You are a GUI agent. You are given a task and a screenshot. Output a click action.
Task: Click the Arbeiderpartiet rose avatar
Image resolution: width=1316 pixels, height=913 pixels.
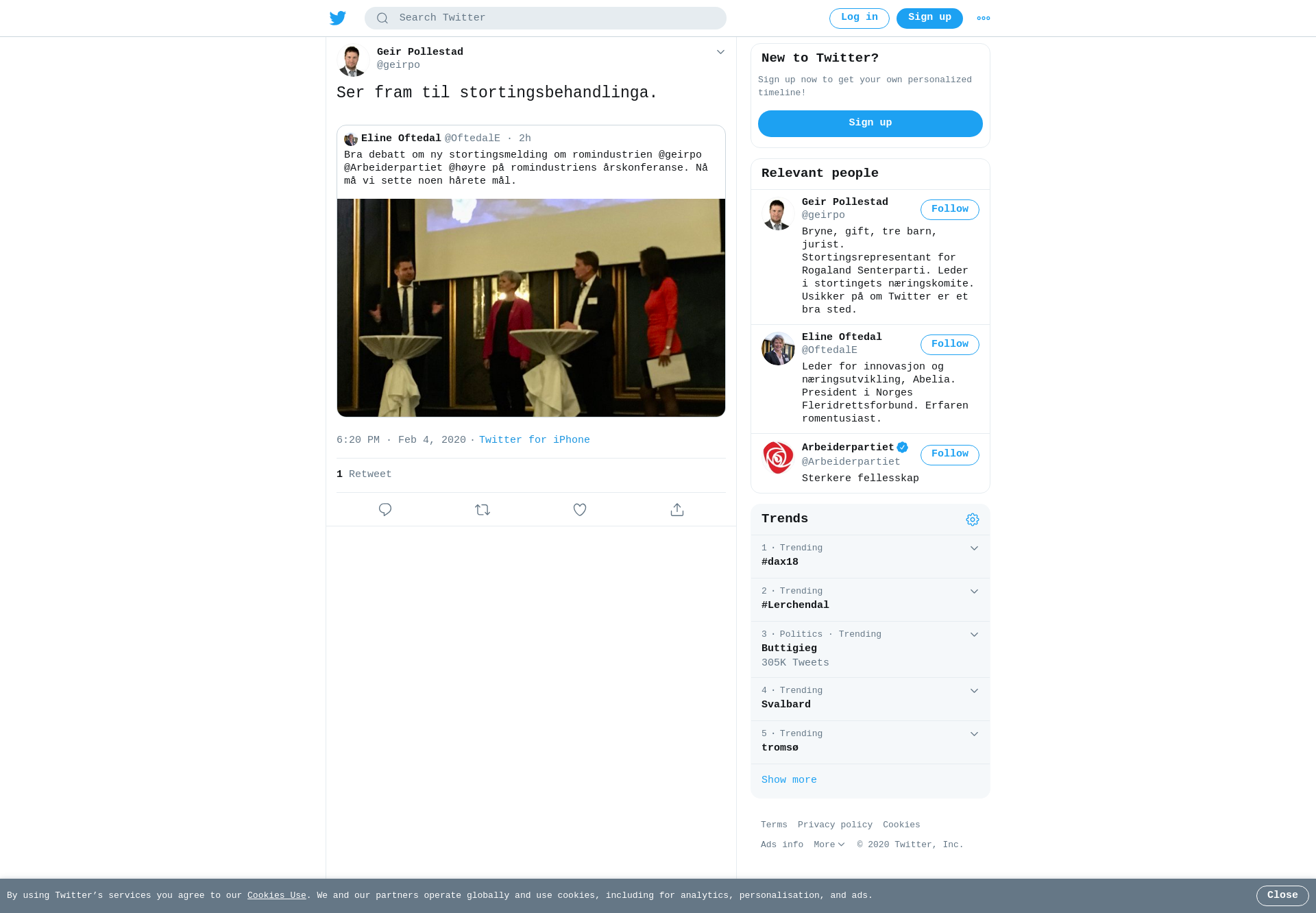point(778,458)
